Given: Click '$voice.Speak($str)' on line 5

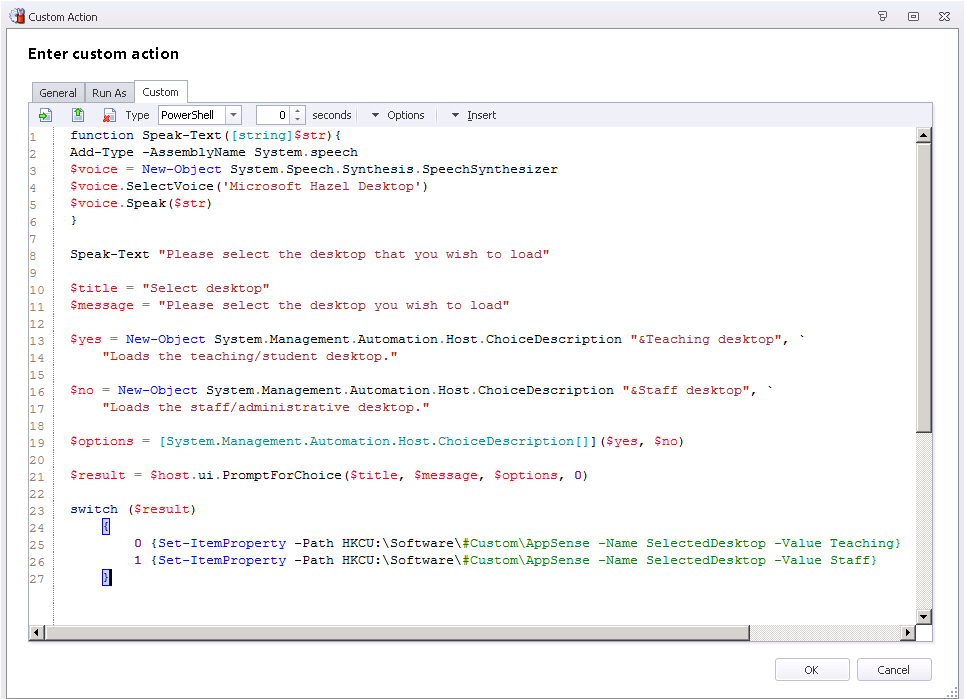Looking at the screenshot, I should point(141,203).
